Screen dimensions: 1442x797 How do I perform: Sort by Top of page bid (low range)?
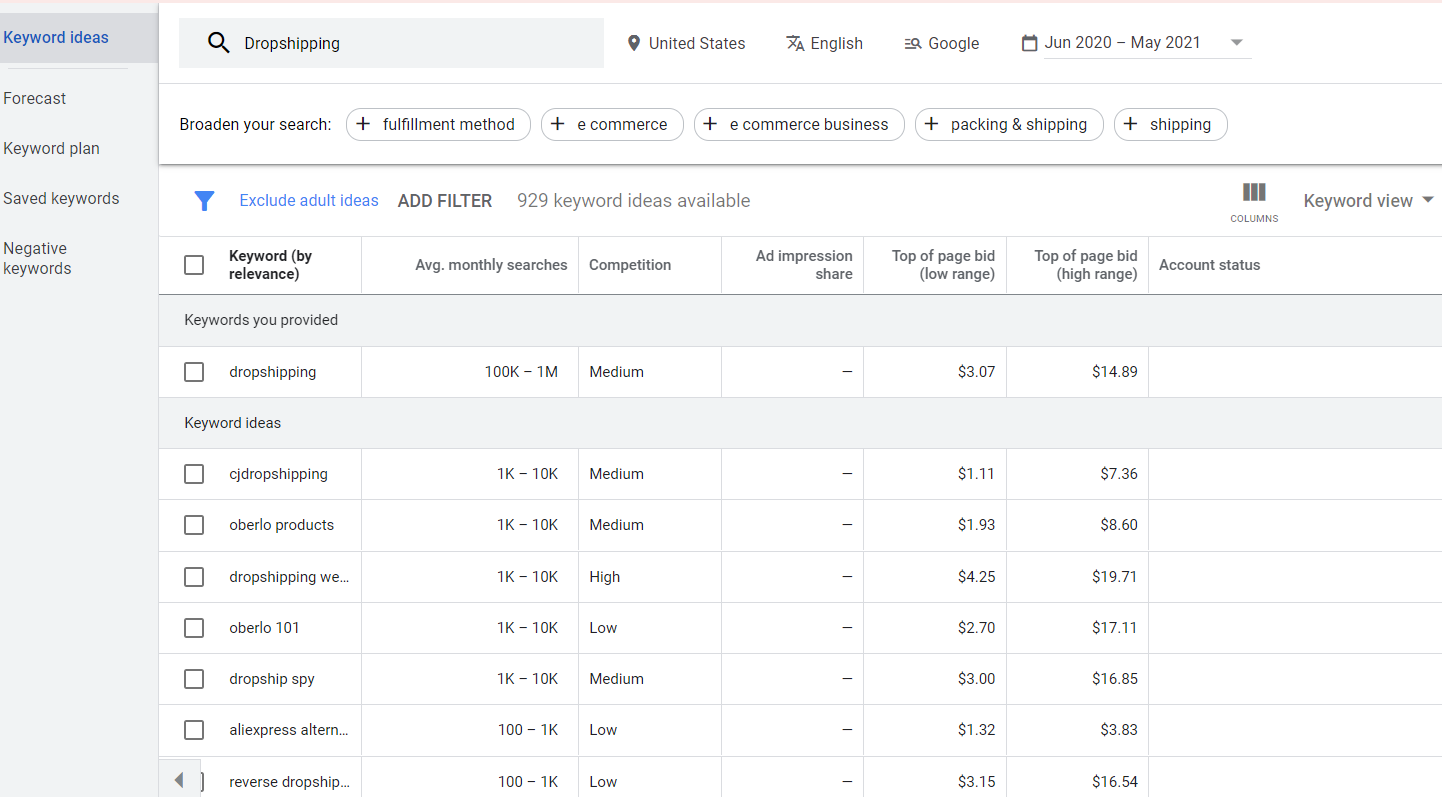tap(943, 265)
